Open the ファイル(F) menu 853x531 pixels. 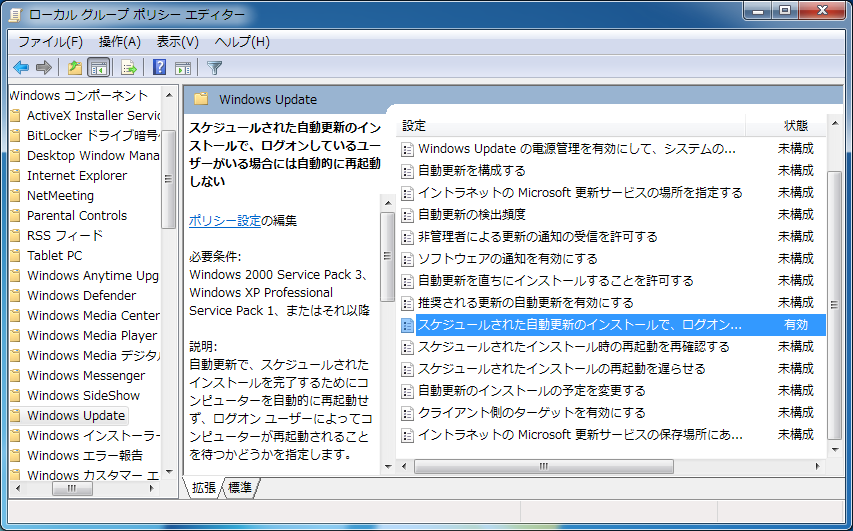click(x=51, y=42)
